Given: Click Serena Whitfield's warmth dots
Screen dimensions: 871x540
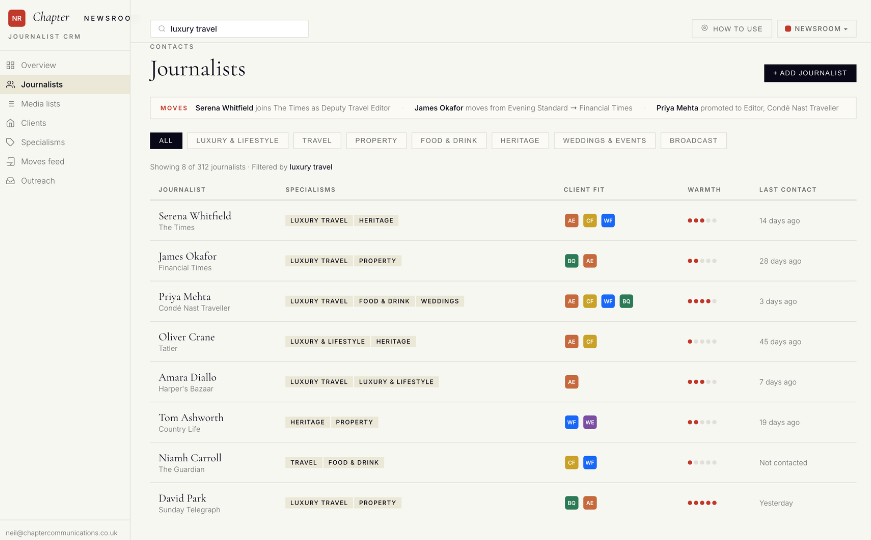Looking at the screenshot, I should pos(702,221).
